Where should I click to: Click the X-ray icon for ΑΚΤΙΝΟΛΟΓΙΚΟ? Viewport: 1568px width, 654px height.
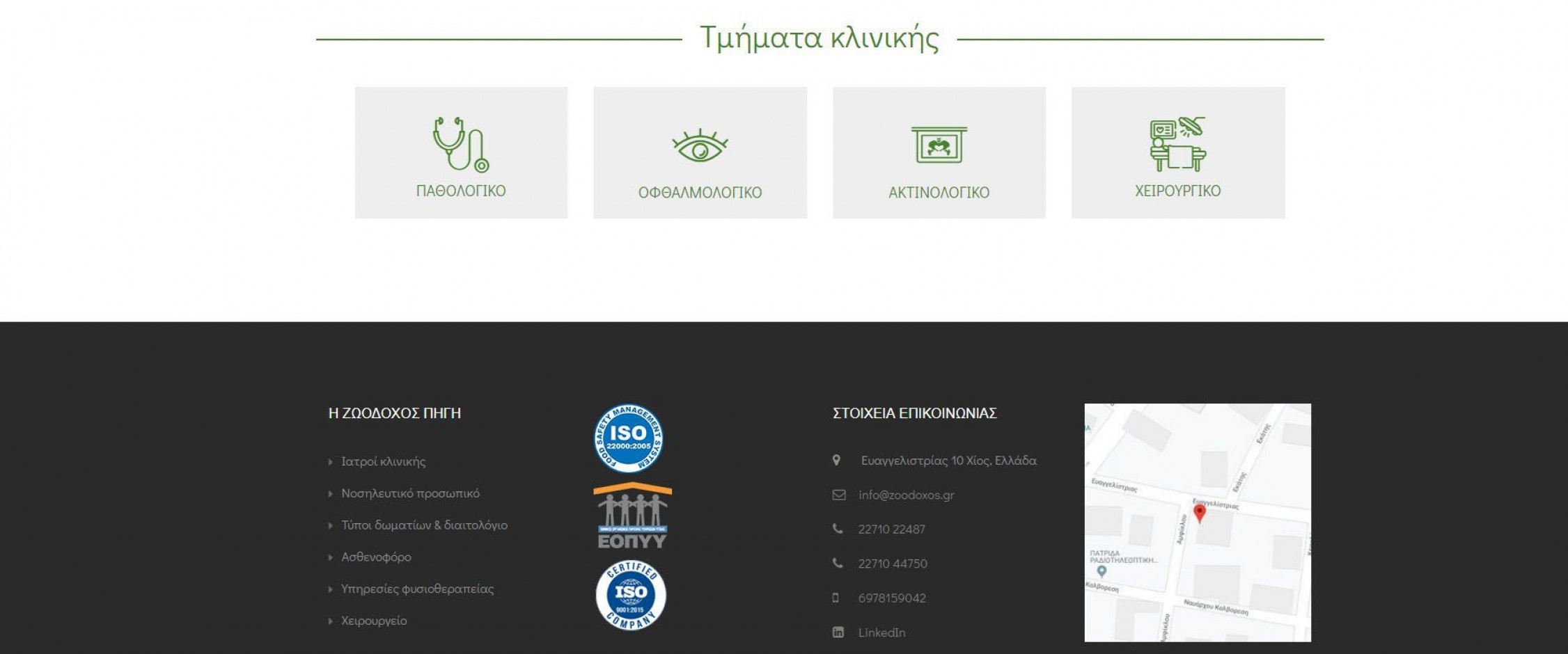coord(939,145)
